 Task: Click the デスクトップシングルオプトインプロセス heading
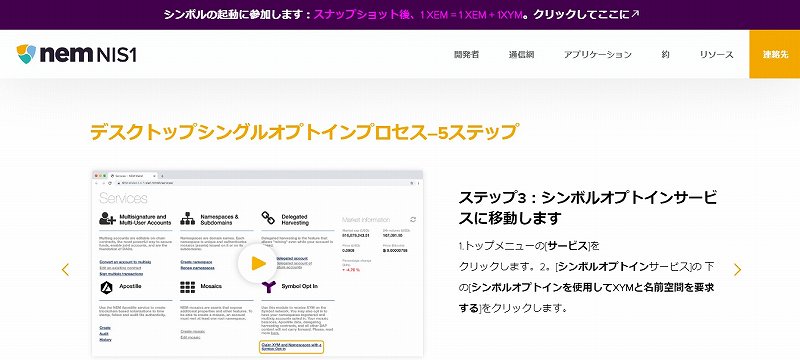tap(305, 132)
